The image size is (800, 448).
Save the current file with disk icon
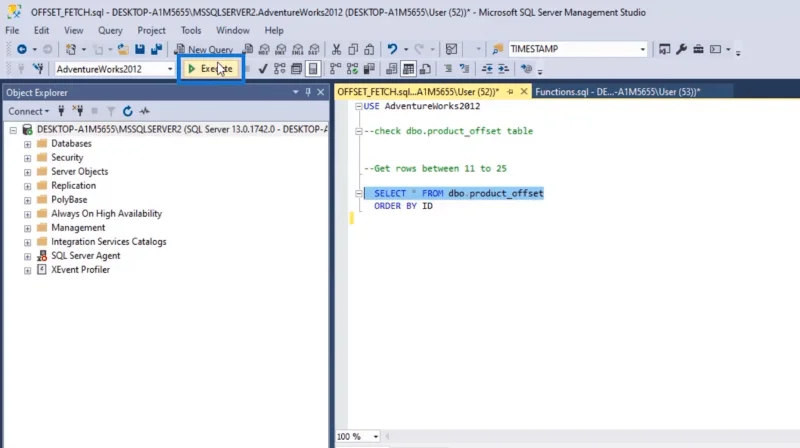(140, 49)
